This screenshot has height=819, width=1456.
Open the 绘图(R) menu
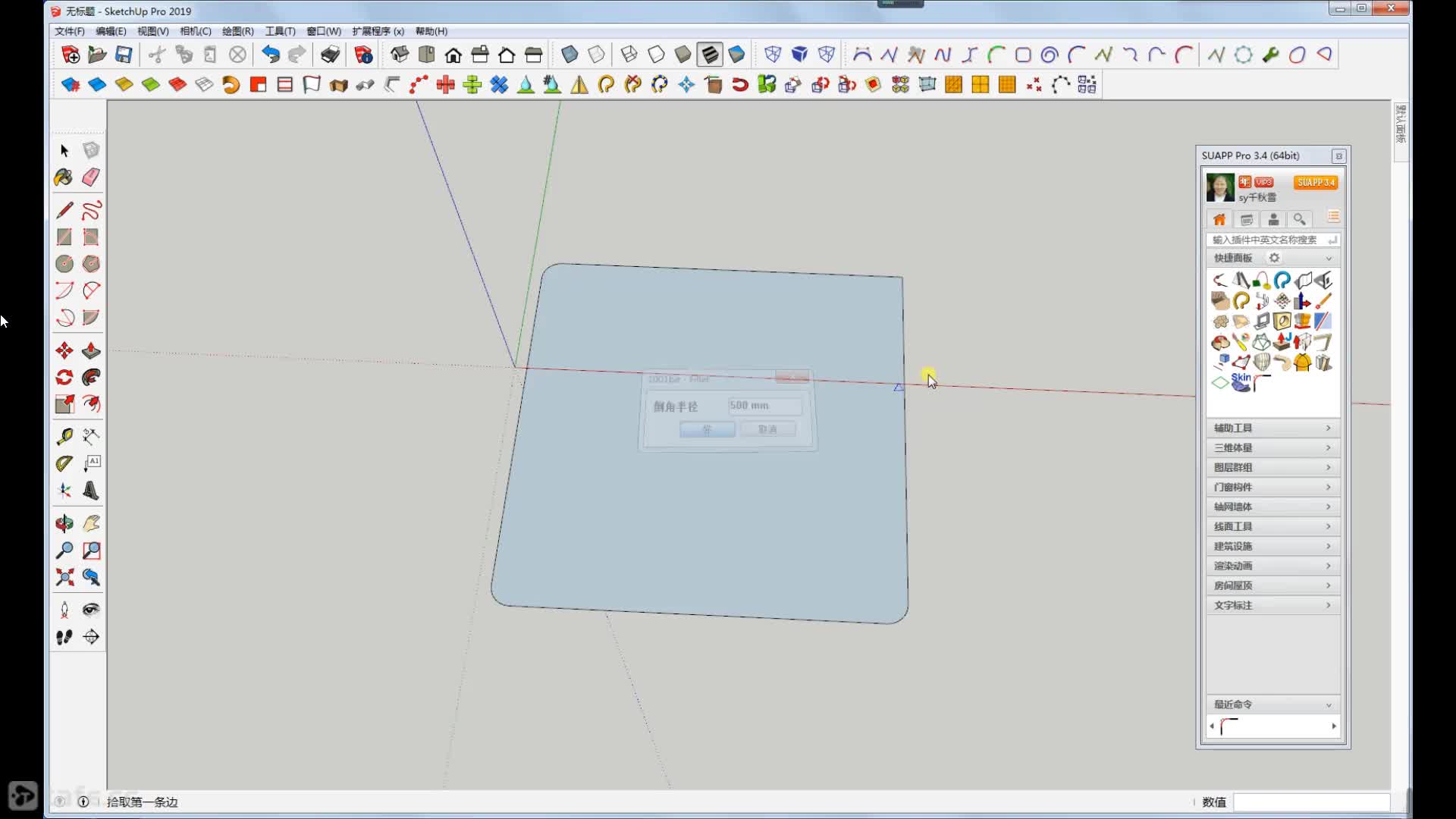coord(237,31)
